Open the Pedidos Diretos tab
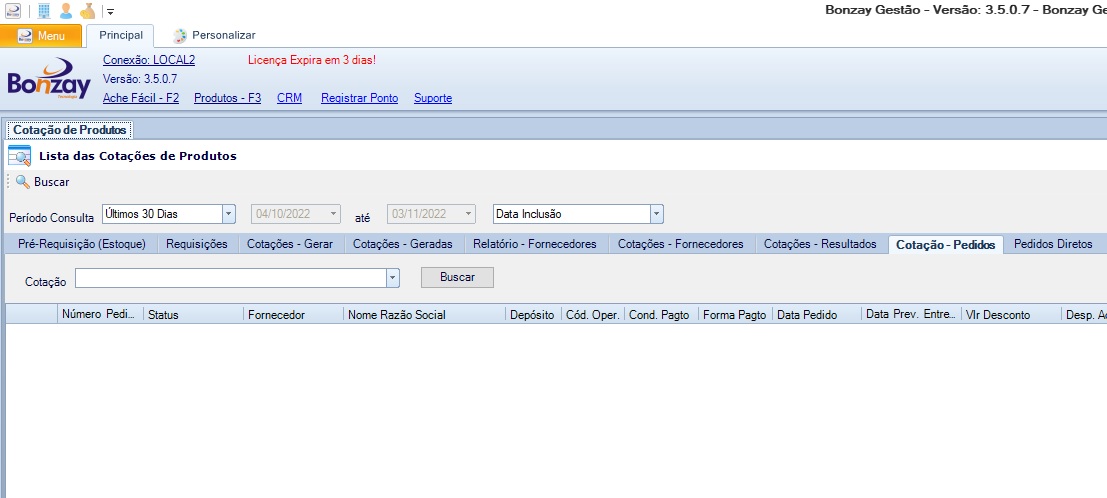This screenshot has width=1107, height=498. 1053,244
